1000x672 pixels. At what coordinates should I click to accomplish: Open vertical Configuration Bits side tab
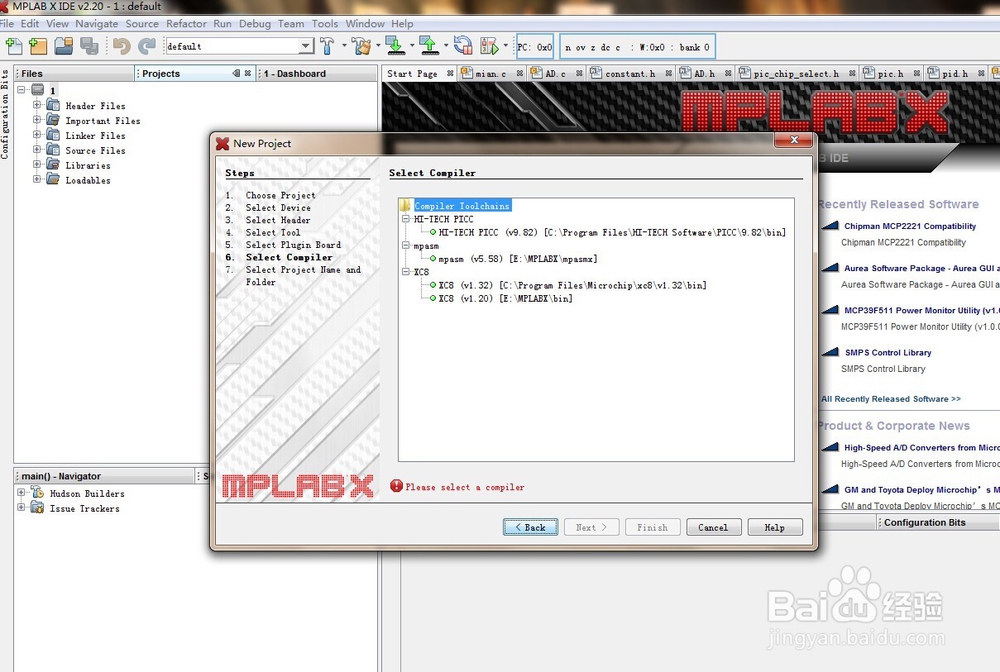5,113
